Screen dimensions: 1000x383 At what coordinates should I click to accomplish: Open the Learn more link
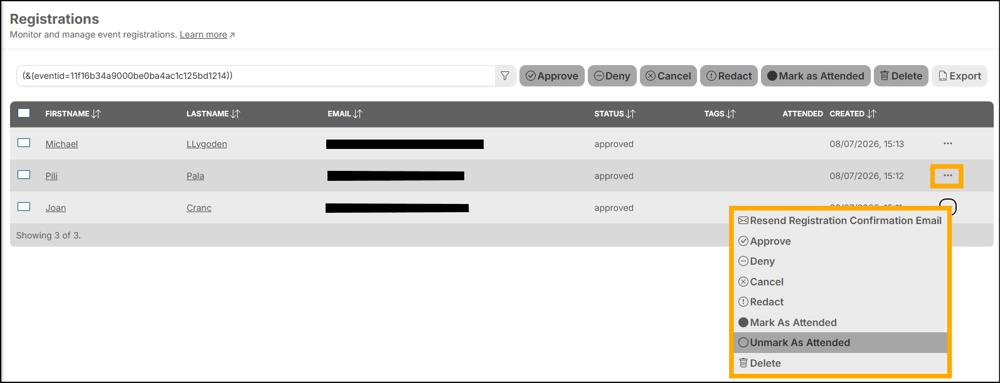pos(207,34)
